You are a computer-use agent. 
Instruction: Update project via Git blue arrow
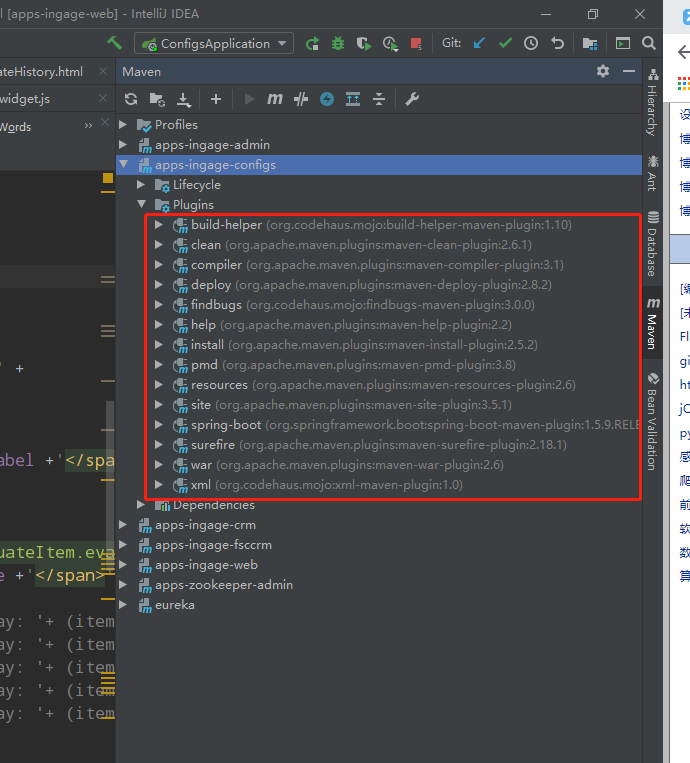(x=479, y=43)
